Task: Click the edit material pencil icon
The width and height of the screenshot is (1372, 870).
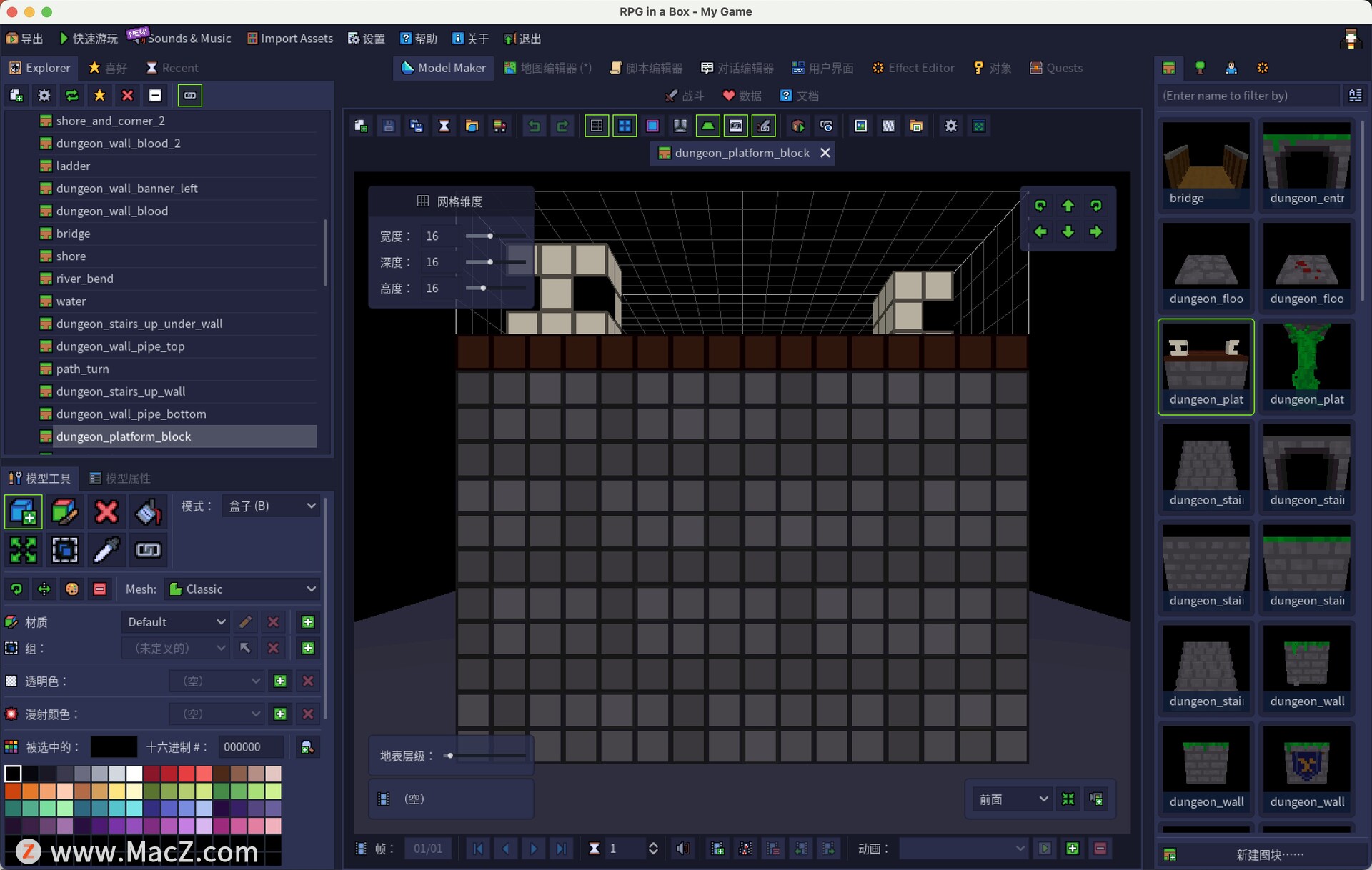Action: point(245,622)
